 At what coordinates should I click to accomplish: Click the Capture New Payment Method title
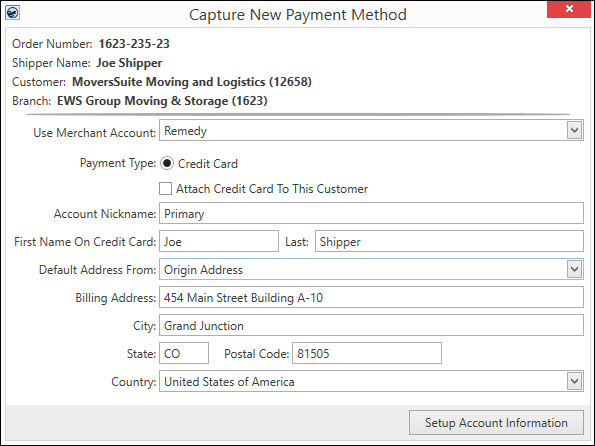298,15
